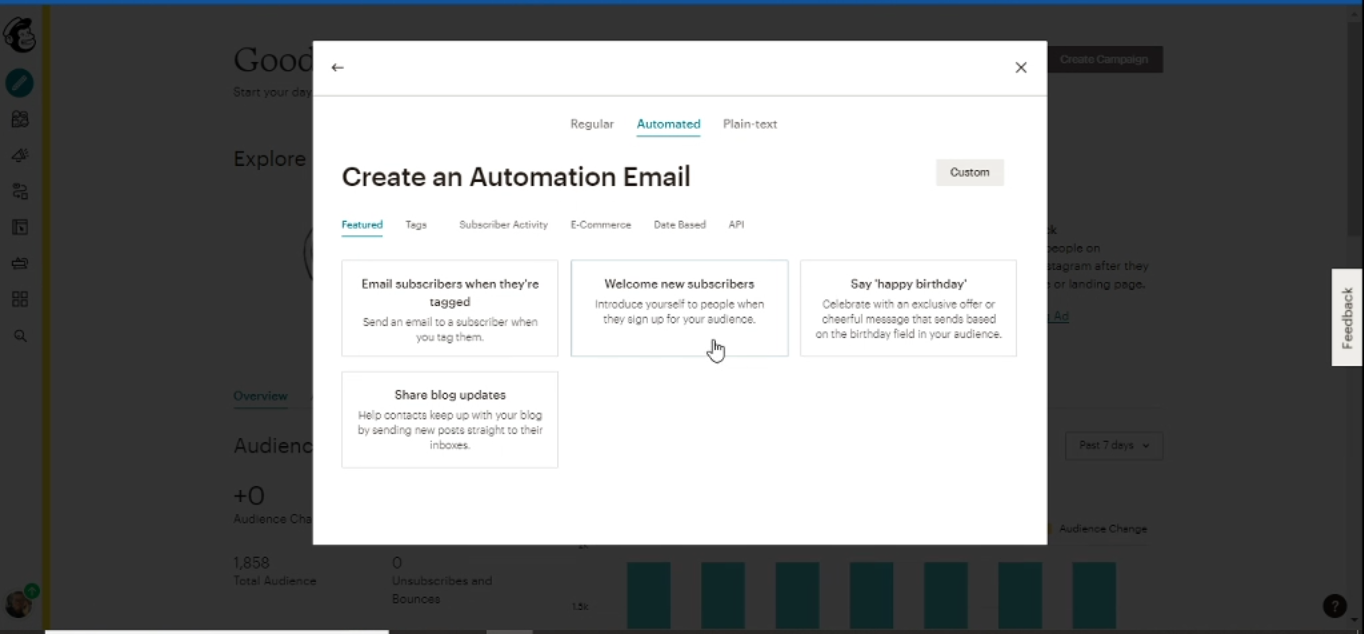Click the 'Create an Automation Email' heading
1364x634 pixels.
516,177
